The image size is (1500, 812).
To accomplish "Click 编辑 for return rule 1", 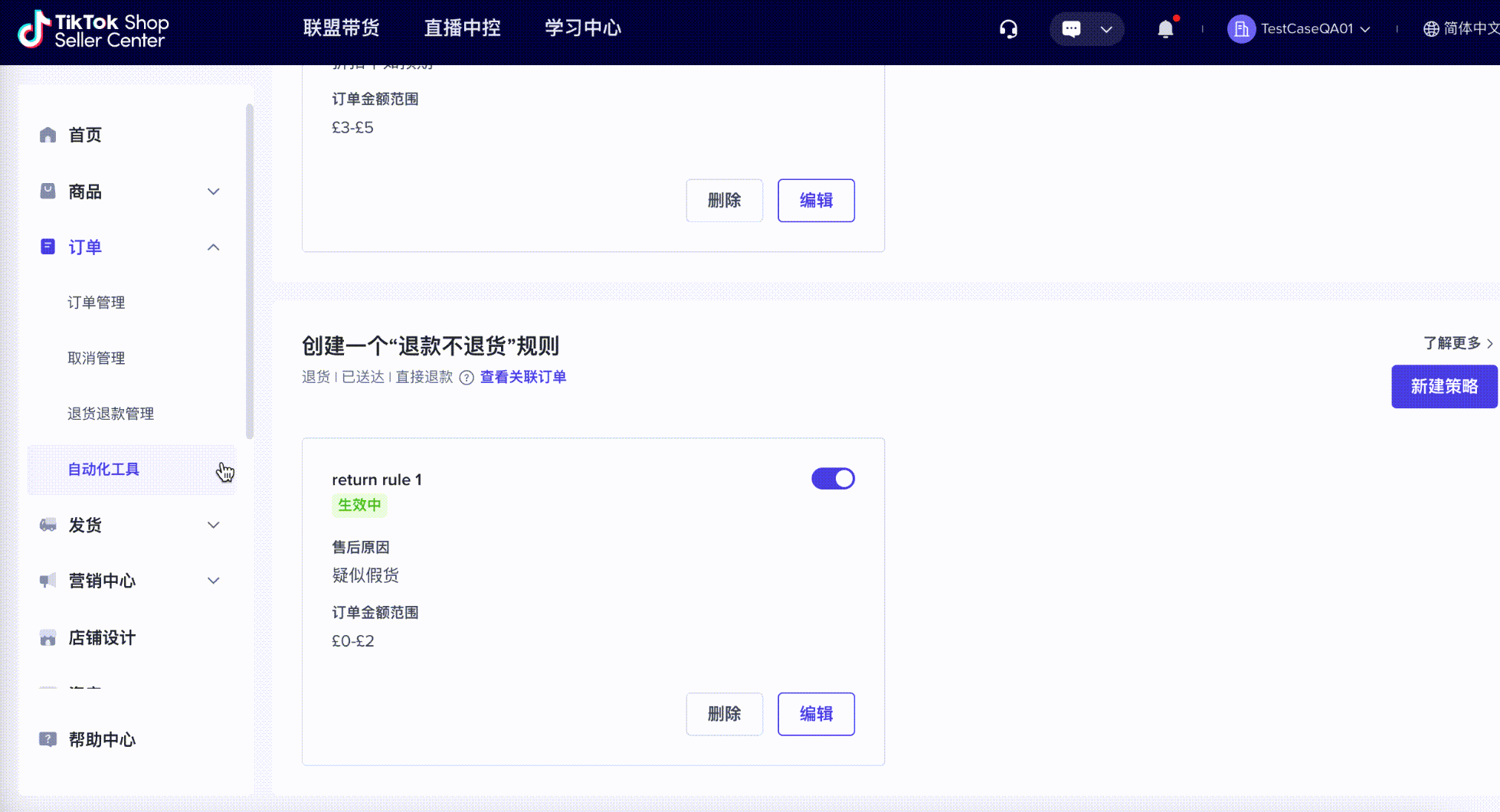I will tap(816, 714).
